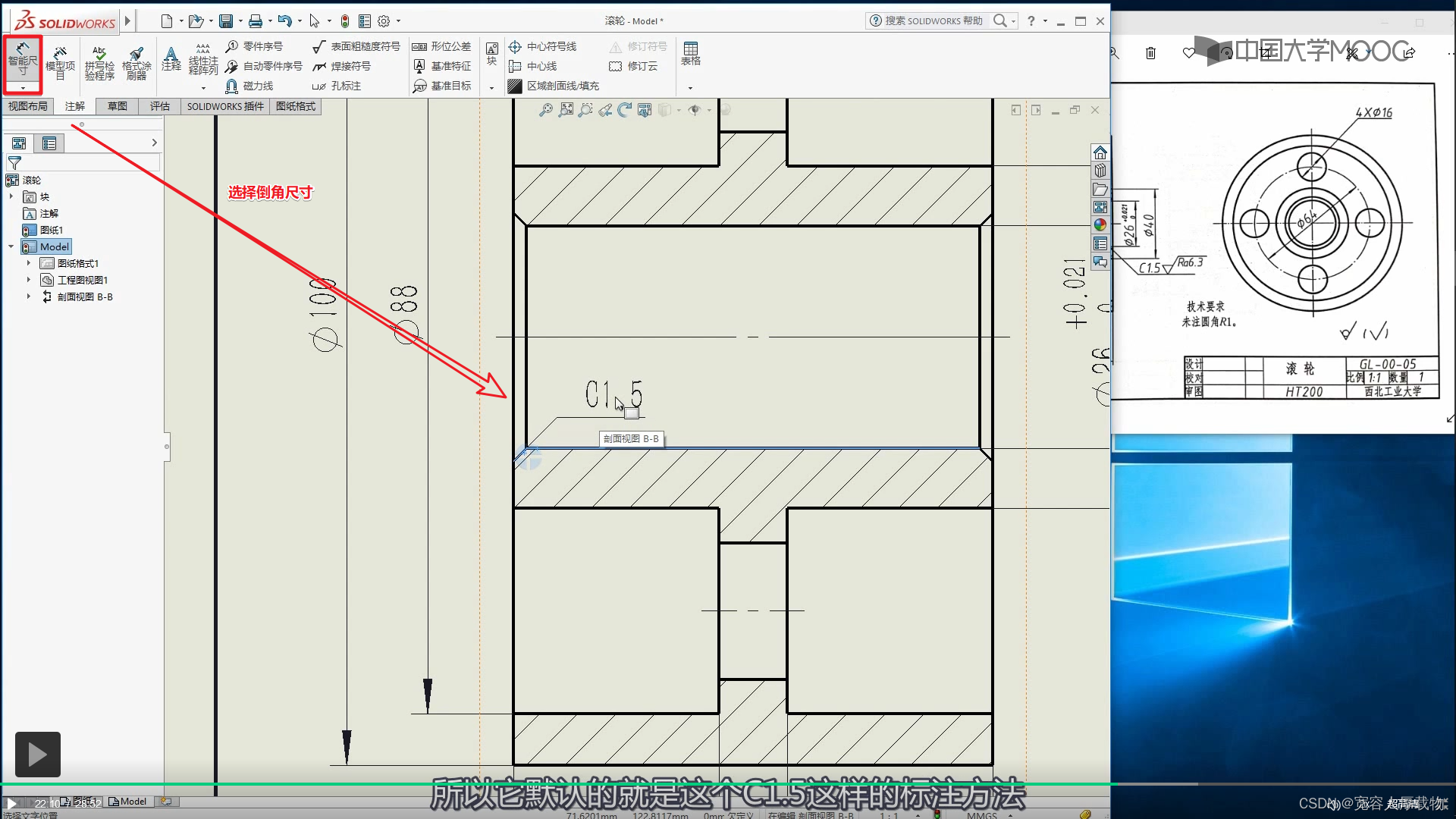Click the 滚轮 root tree item

coord(24,180)
